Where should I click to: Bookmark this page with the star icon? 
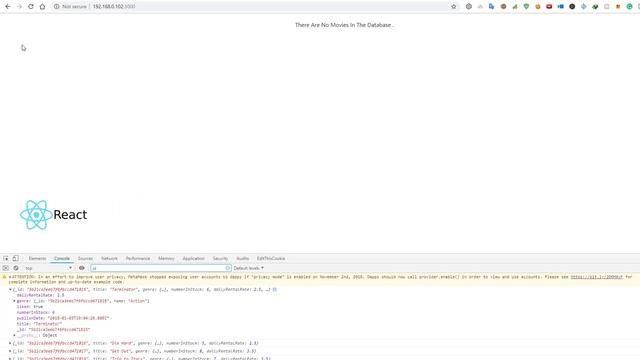pyautogui.click(x=453, y=7)
